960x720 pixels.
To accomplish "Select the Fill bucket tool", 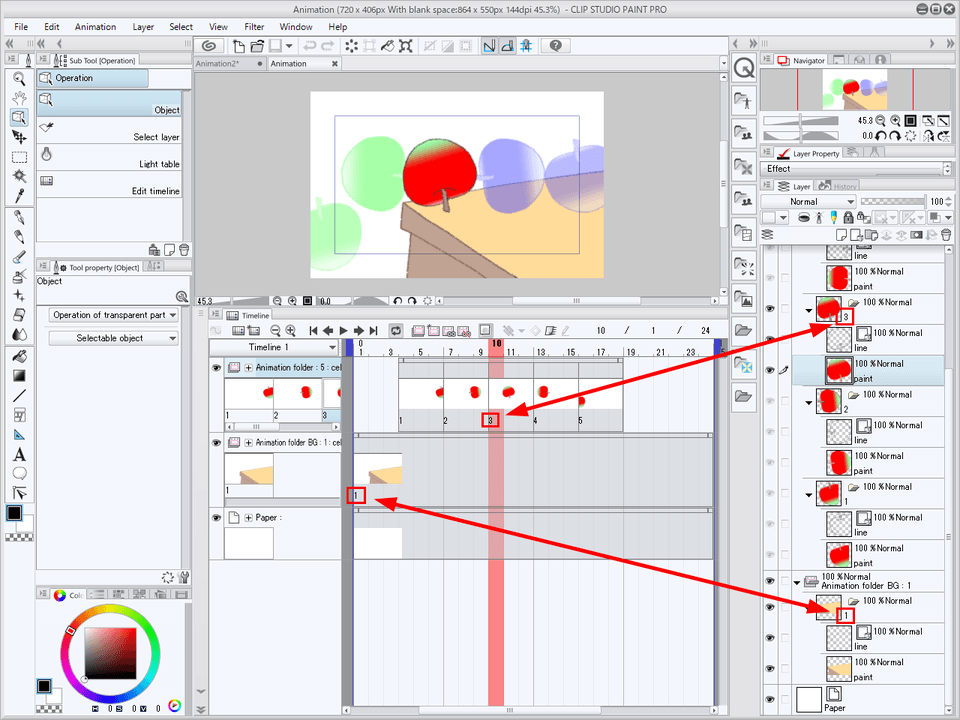I will (19, 356).
